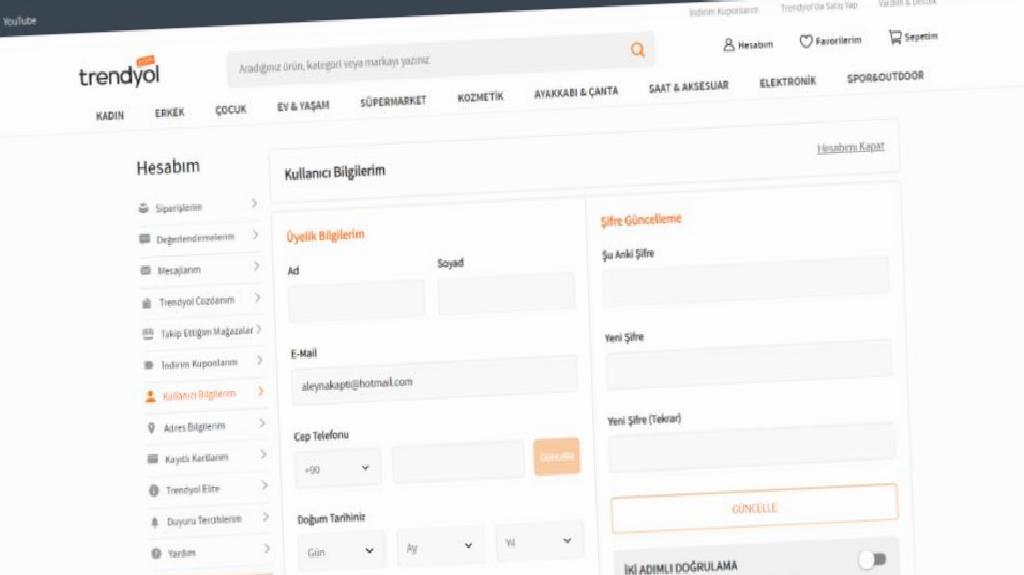Click the Yardım question mark icon

(156, 553)
